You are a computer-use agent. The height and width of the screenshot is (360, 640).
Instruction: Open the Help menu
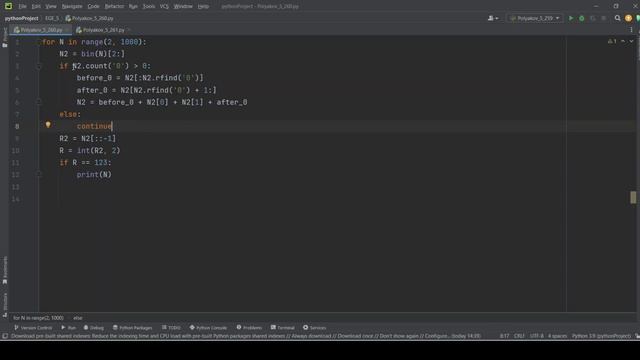[x=203, y=6]
